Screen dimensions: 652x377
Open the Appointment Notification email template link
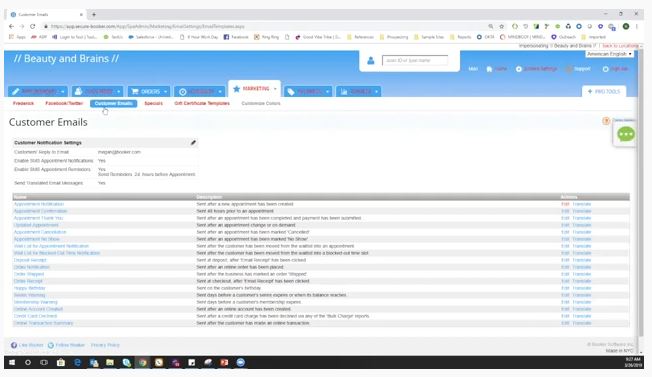[39, 204]
